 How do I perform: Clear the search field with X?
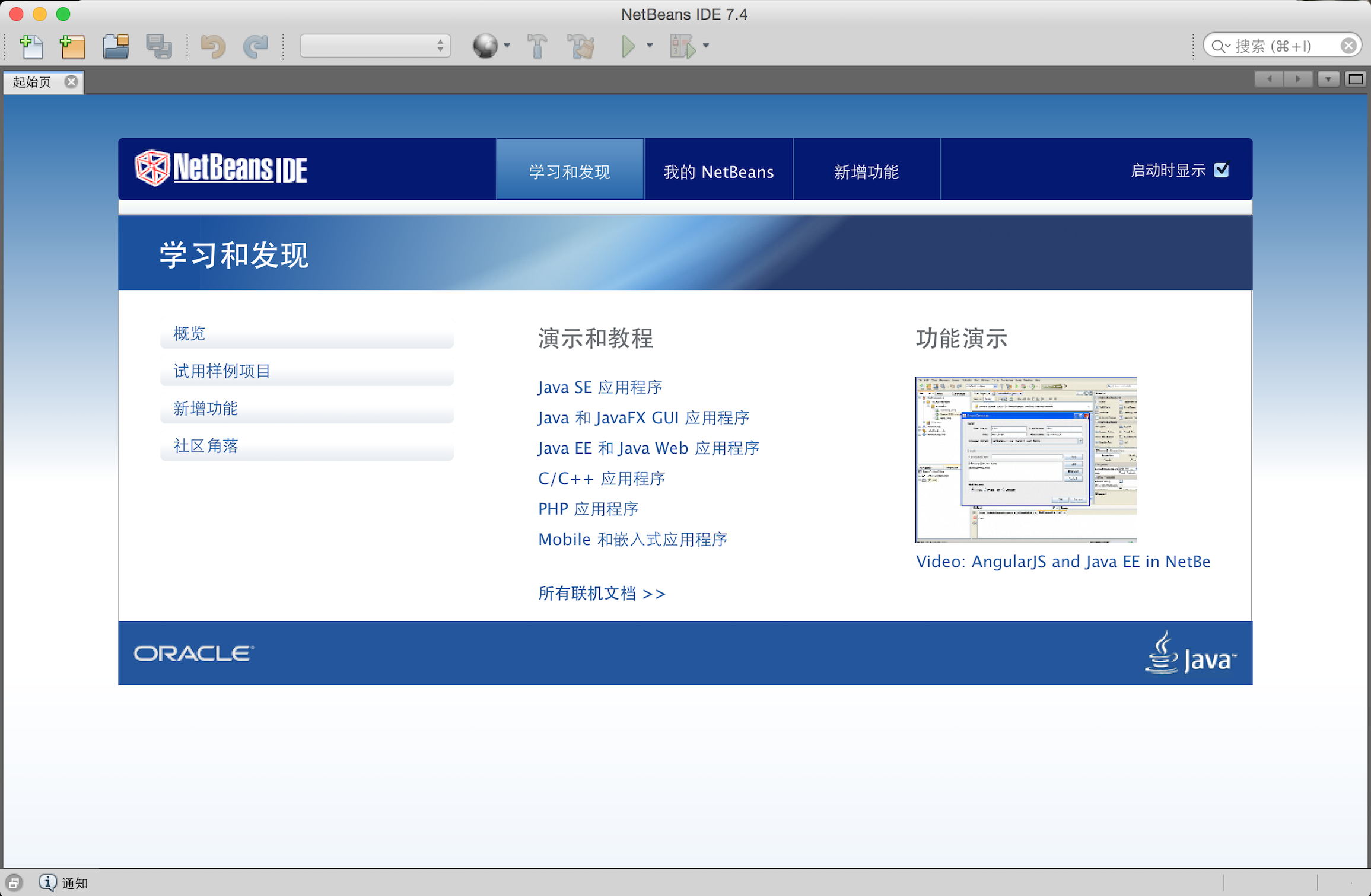click(x=1348, y=46)
